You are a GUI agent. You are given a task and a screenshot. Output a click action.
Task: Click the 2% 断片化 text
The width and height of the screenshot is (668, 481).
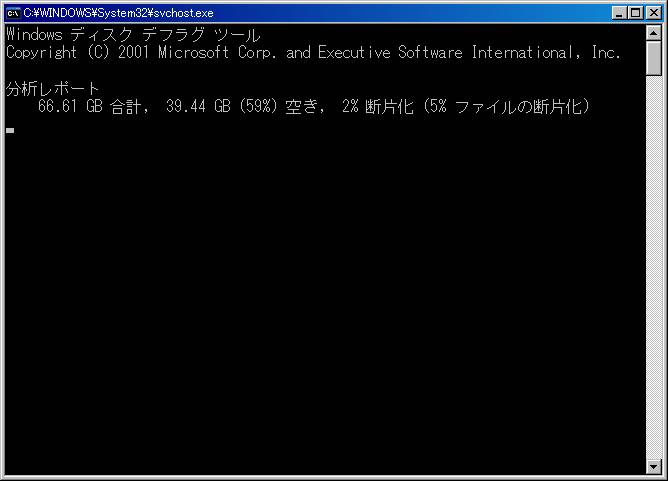378,107
